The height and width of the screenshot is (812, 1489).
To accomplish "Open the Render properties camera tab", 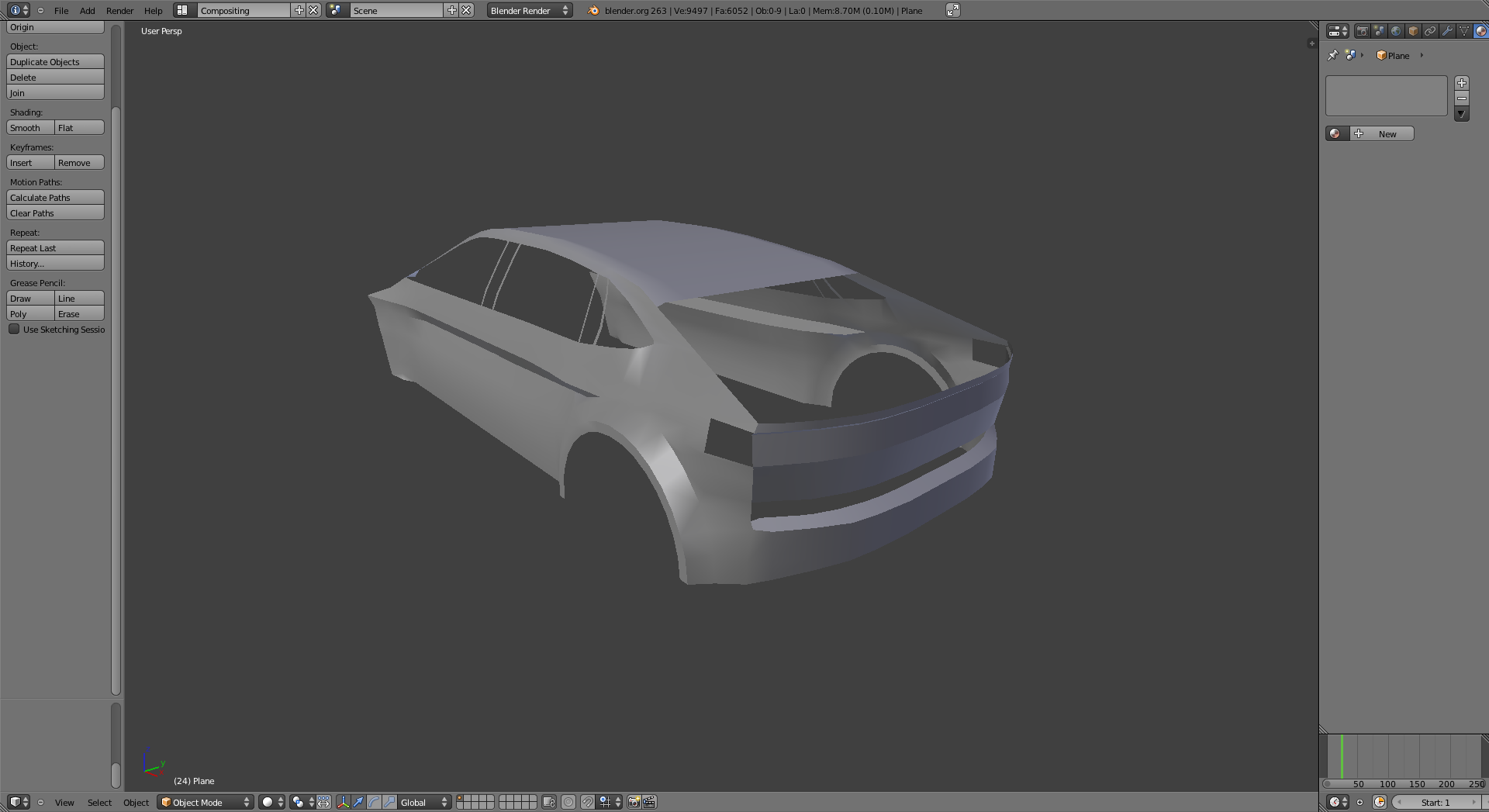I will click(x=1362, y=31).
